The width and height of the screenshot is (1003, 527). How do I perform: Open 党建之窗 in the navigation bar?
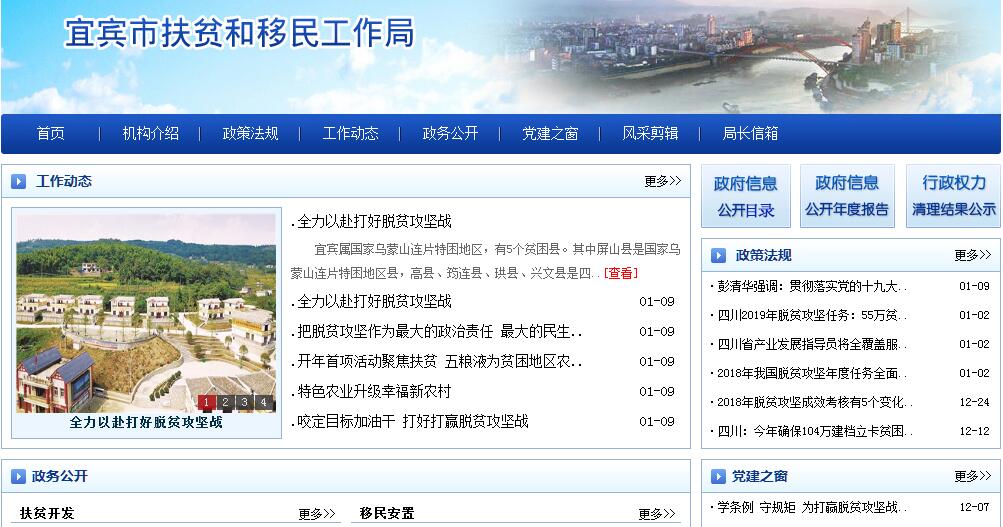coord(550,134)
